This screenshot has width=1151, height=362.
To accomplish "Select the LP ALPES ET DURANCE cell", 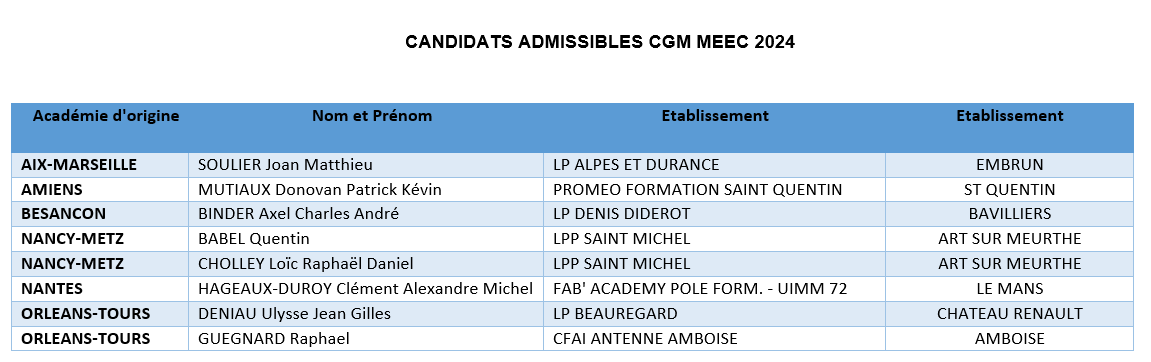I will (x=714, y=165).
